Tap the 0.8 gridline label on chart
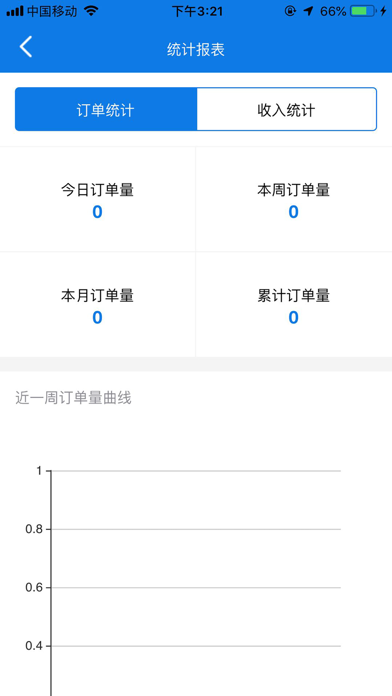 click(x=35, y=529)
